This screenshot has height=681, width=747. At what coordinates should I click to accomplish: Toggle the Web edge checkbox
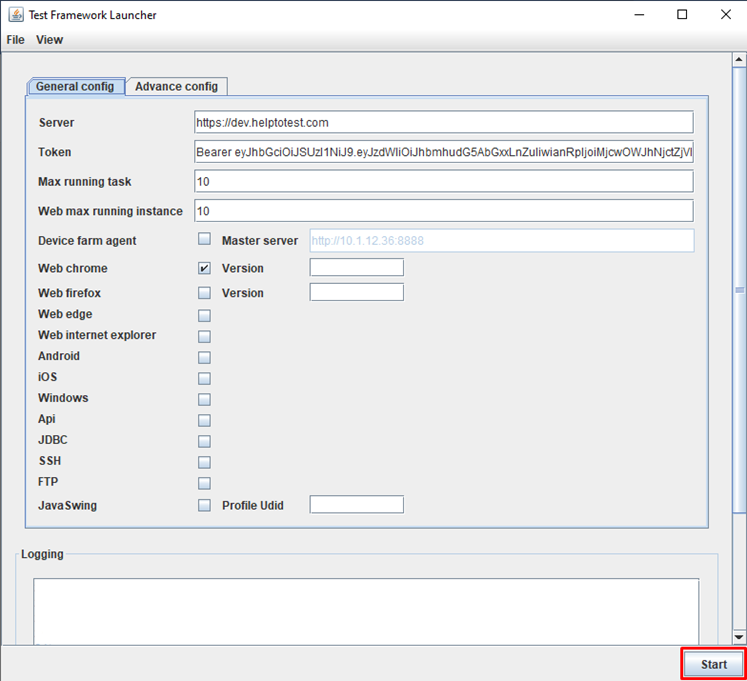204,315
